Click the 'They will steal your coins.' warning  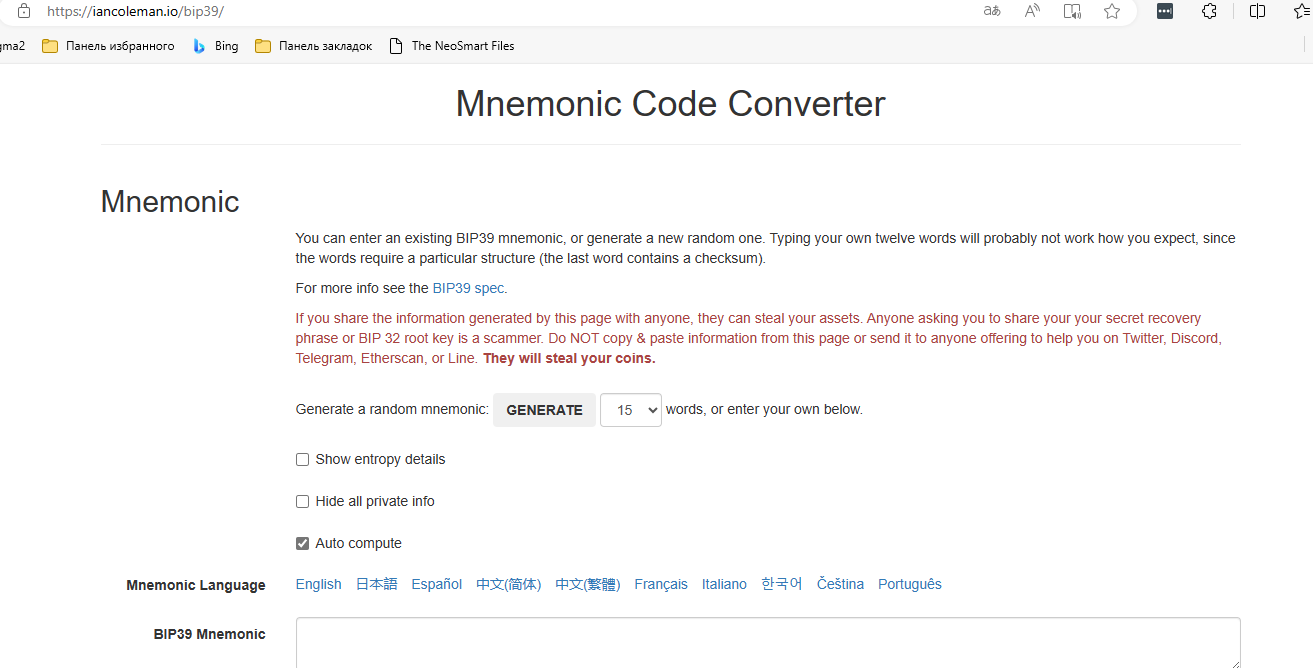pyautogui.click(x=569, y=358)
